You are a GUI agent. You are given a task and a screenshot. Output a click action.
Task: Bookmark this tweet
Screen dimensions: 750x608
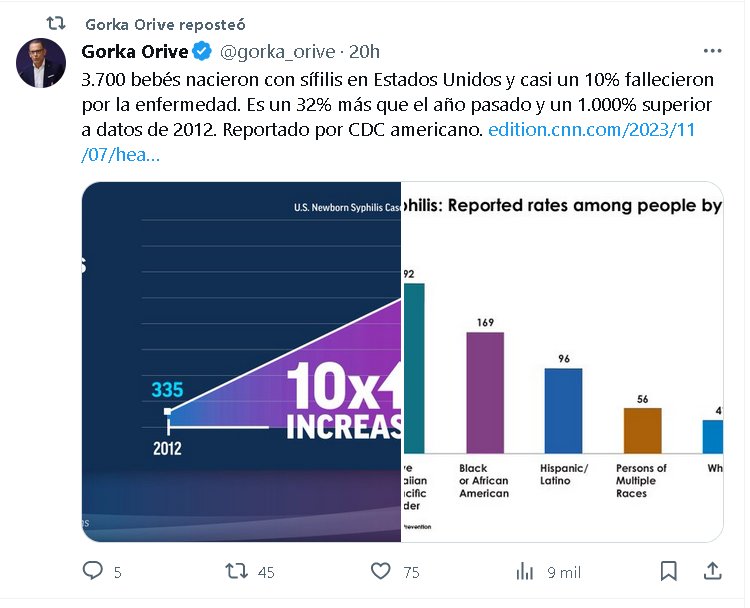[669, 571]
